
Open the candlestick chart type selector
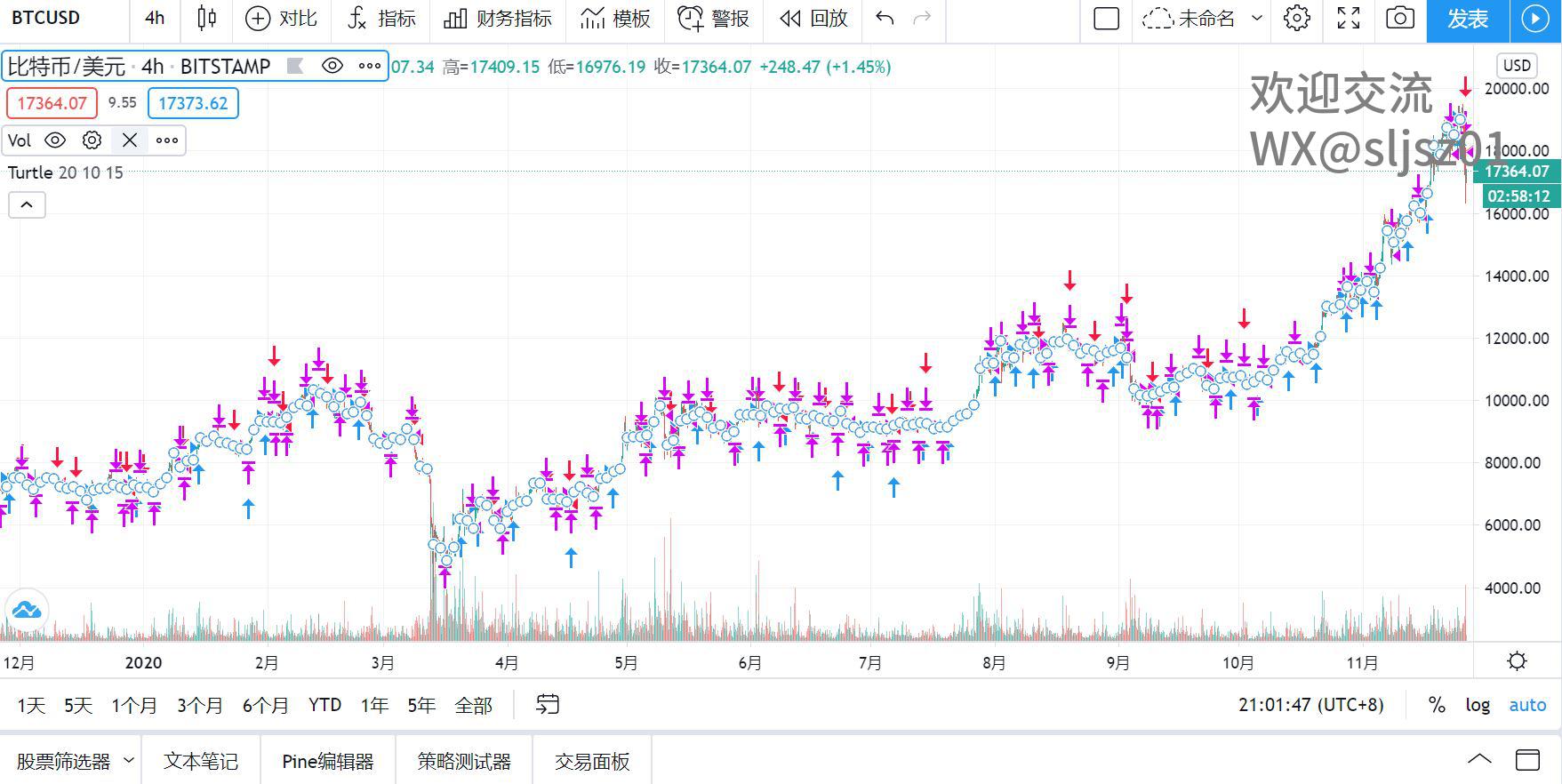click(206, 18)
